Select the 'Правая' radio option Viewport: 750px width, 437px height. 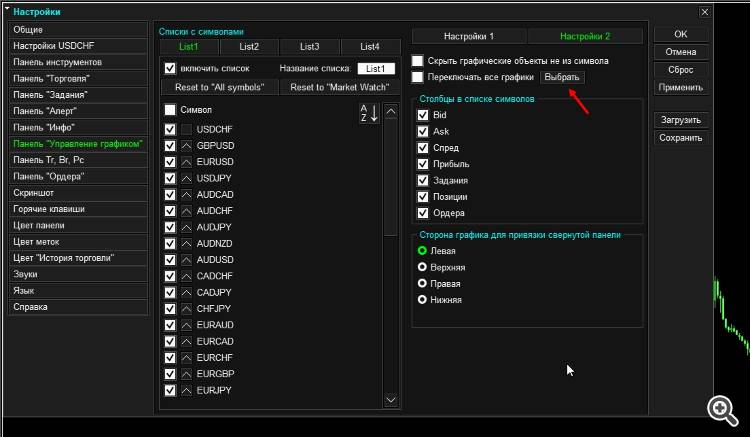click(x=422, y=284)
